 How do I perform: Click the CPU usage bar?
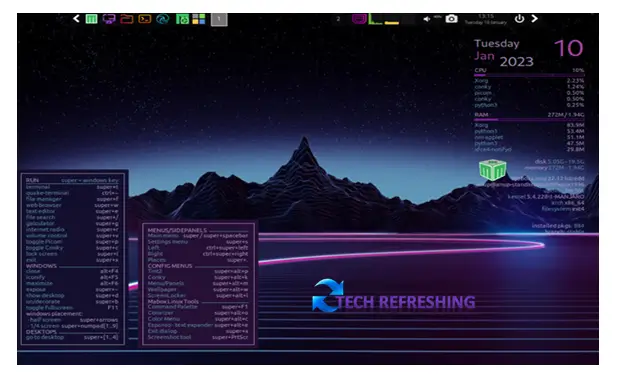pos(529,75)
